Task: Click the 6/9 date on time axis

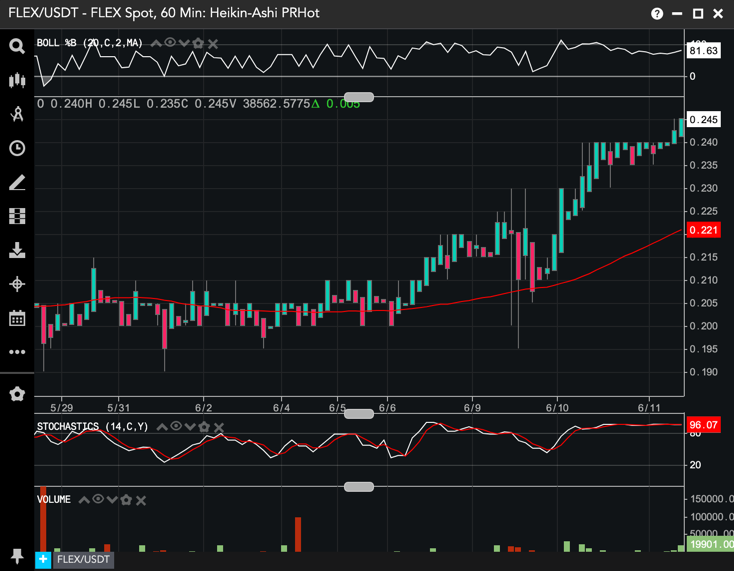Action: [x=472, y=408]
